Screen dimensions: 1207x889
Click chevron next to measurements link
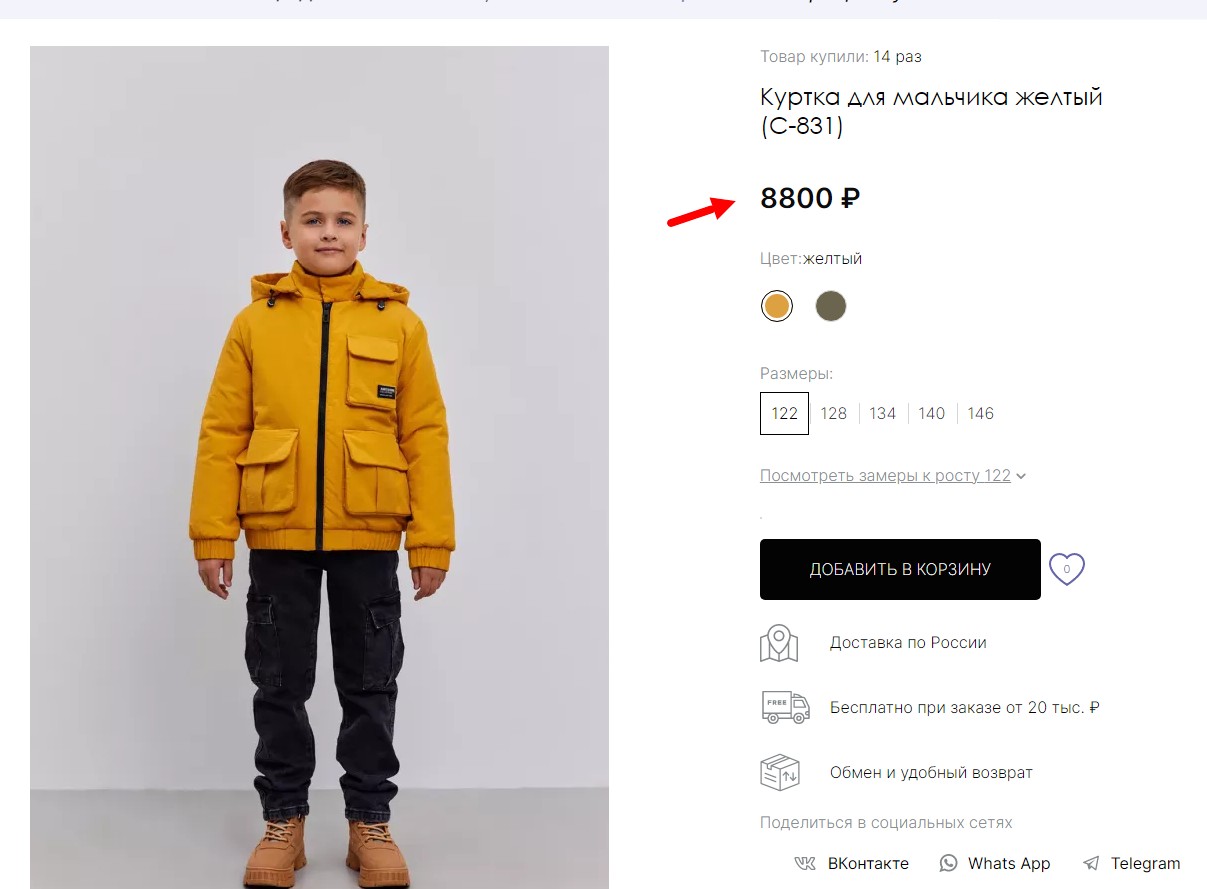[x=1021, y=476]
